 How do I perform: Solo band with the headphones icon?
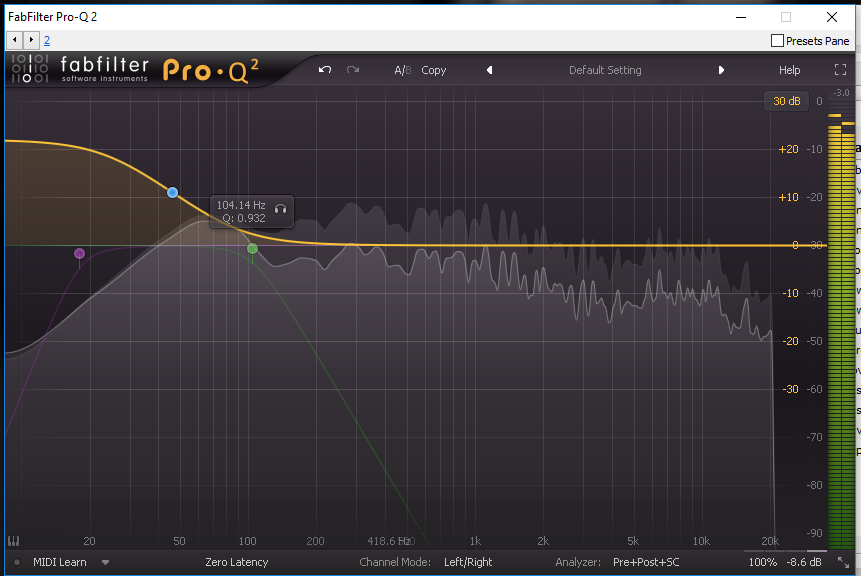[x=281, y=209]
